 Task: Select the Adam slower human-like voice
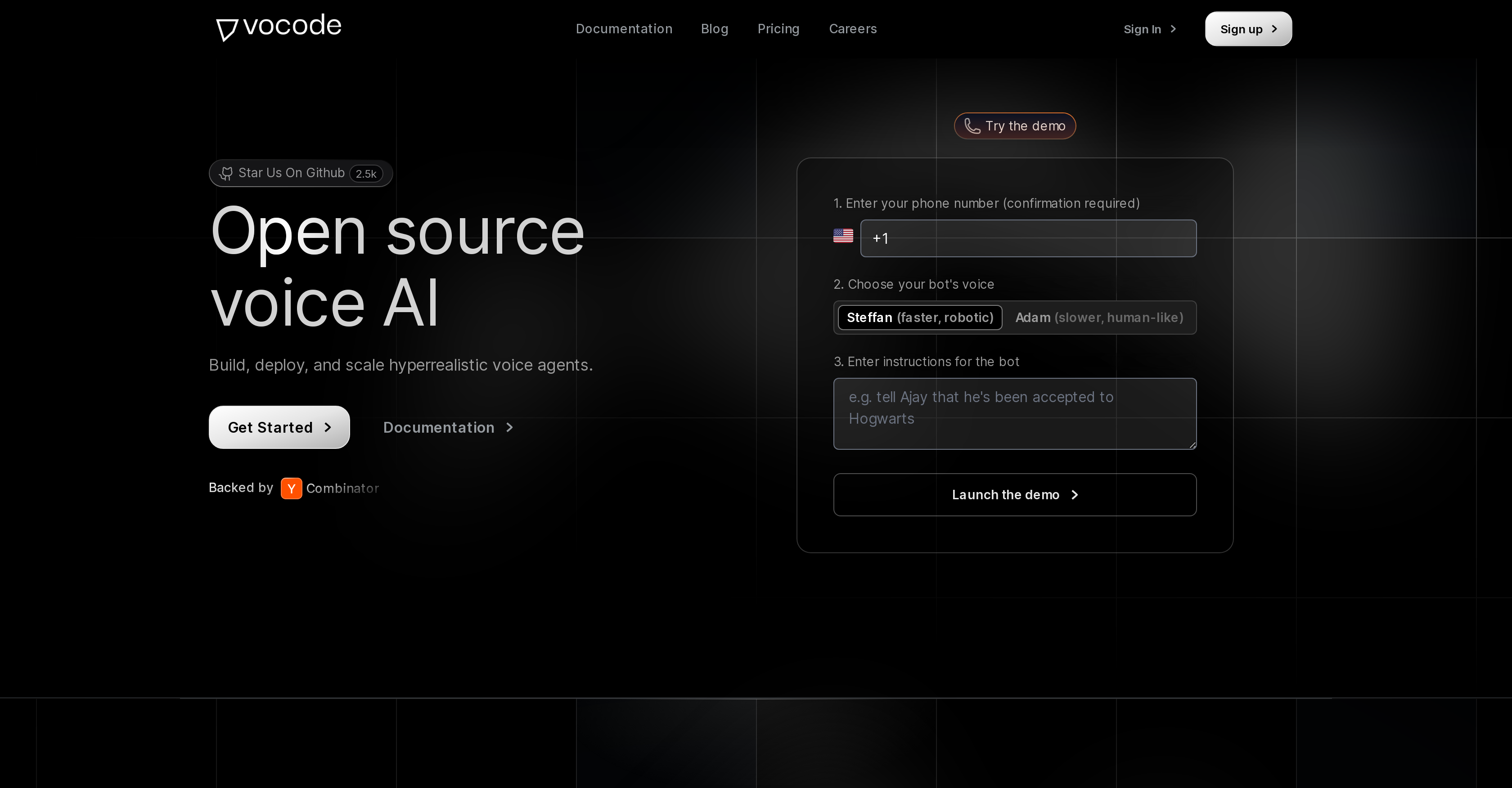(x=1099, y=318)
